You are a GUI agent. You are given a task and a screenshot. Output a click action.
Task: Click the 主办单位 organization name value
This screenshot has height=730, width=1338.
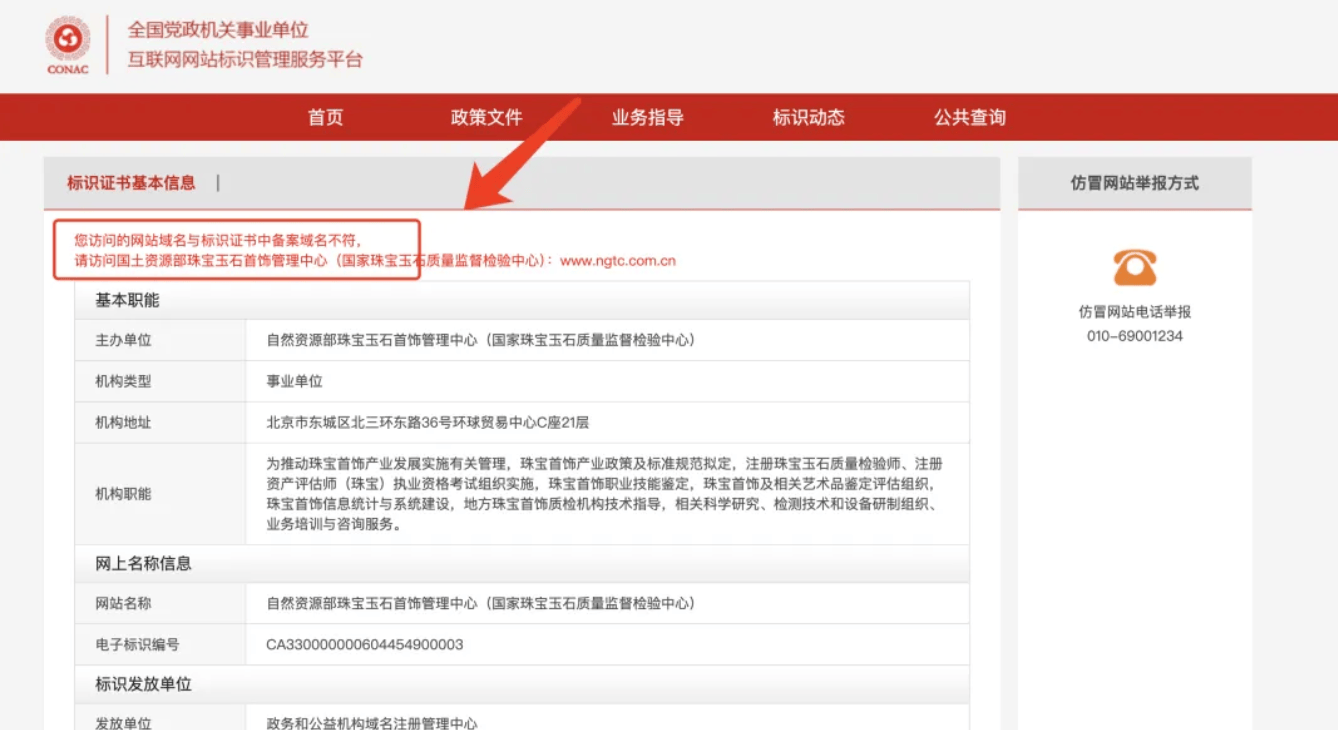click(480, 340)
